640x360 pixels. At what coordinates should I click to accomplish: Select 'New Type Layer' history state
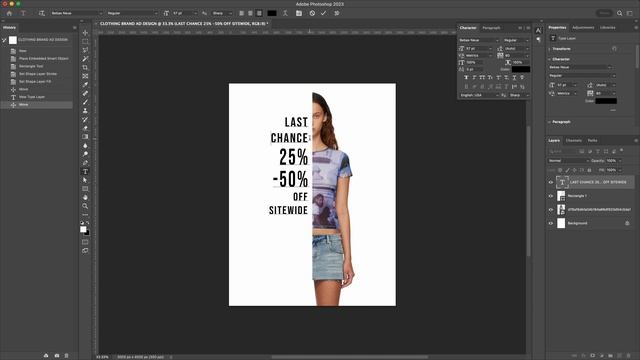click(31, 97)
